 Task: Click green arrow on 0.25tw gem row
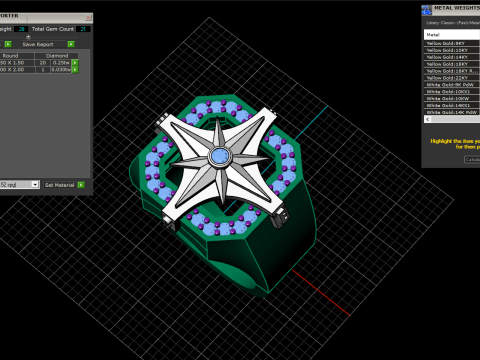point(75,63)
